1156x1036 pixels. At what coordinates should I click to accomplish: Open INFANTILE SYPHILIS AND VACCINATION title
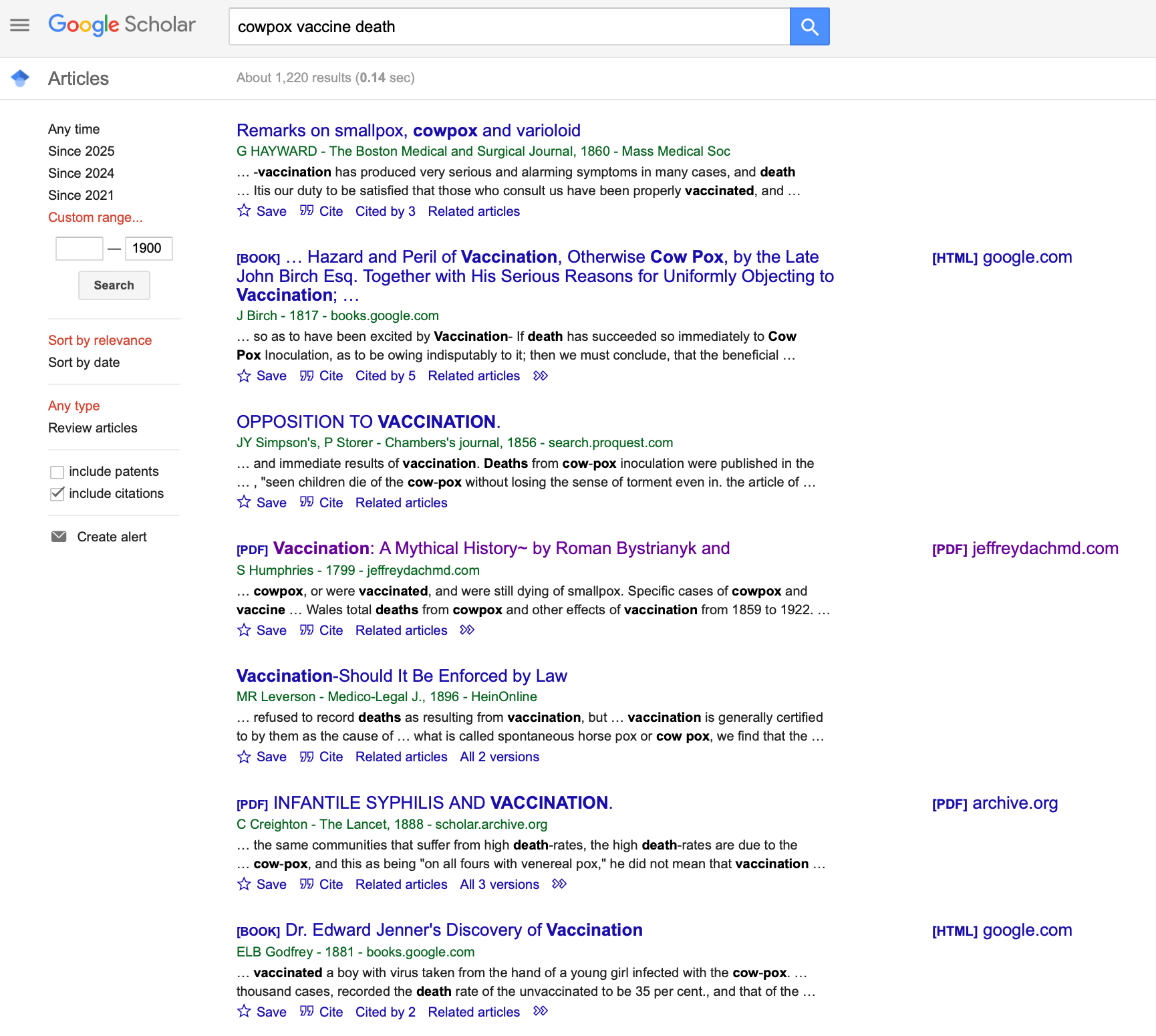pos(443,803)
